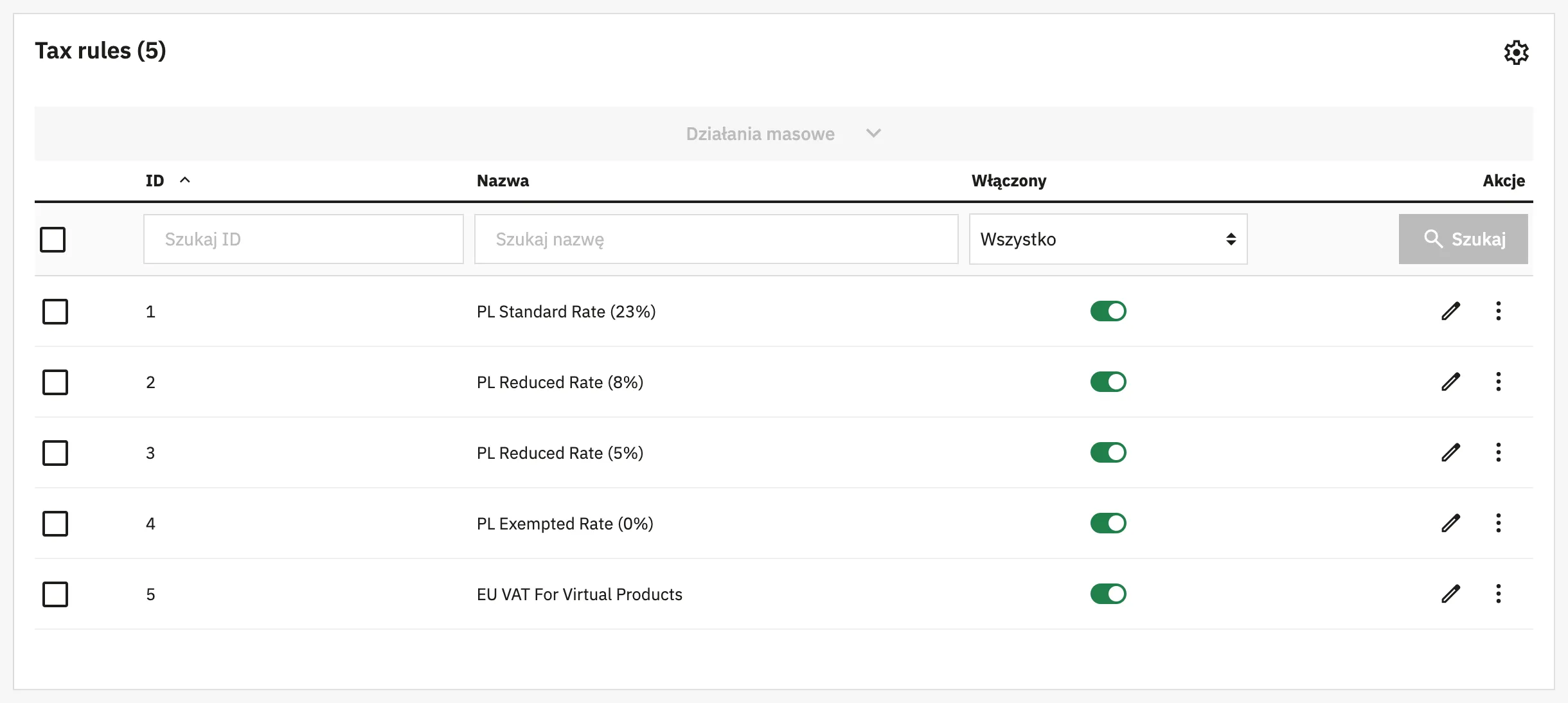Open more actions for PL Exempted Rate (0%)
The image size is (1568, 703).
1498,523
